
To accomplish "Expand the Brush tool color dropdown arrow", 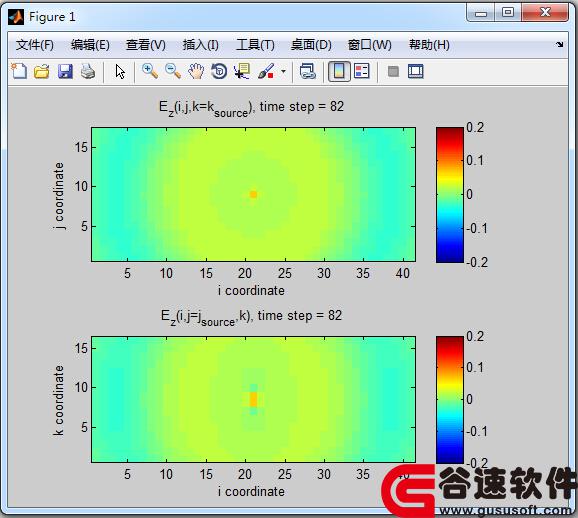I will (283, 71).
